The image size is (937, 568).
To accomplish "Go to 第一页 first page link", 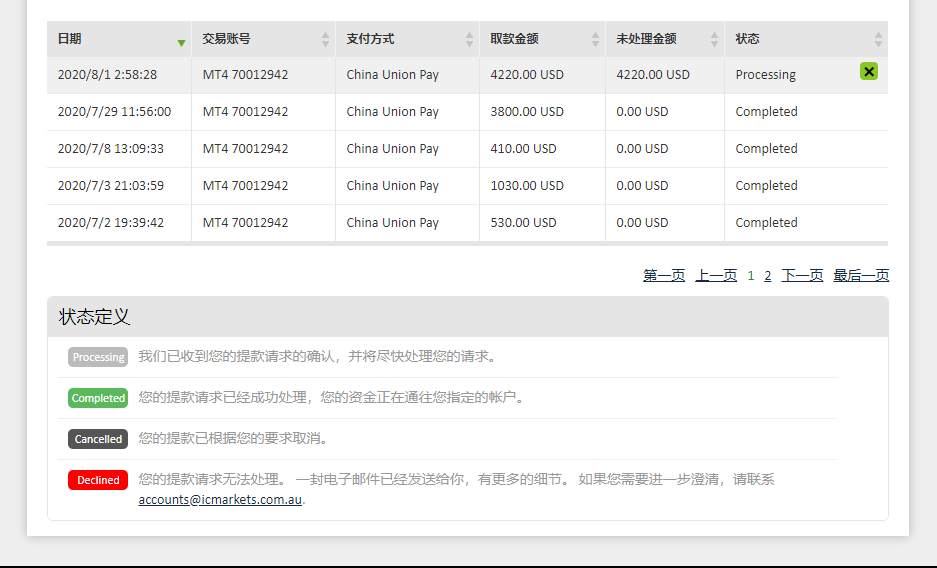I will pos(664,275).
